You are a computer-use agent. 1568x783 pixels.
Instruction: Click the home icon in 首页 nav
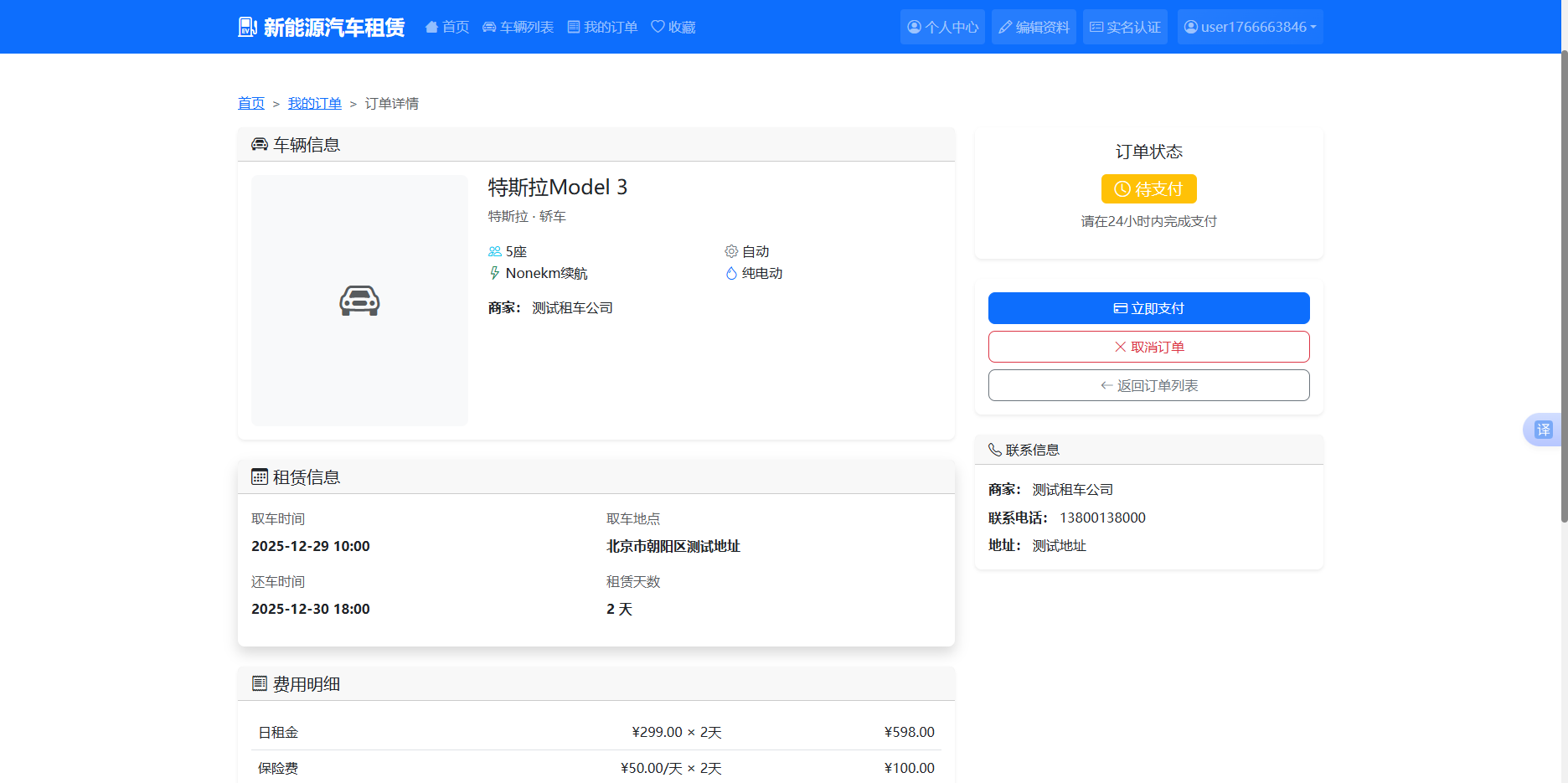[x=432, y=27]
